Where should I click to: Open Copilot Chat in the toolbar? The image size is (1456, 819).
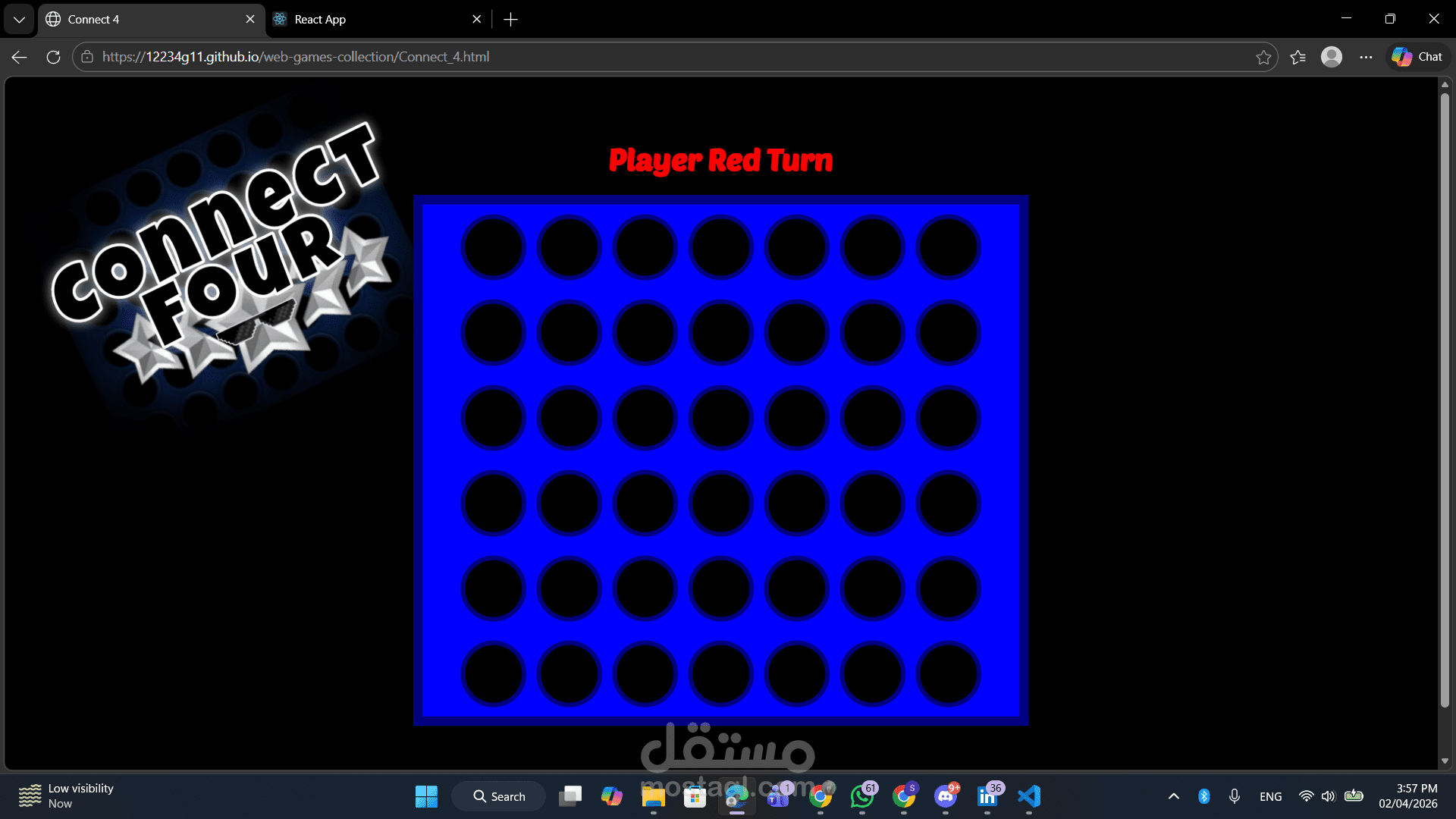(x=1417, y=57)
